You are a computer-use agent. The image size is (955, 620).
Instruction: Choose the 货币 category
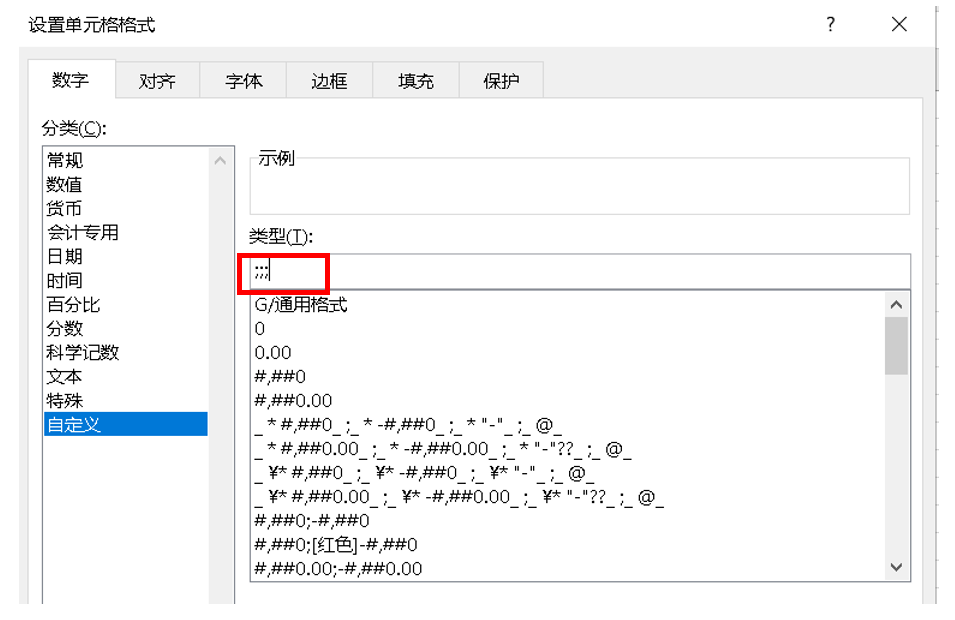126,208
